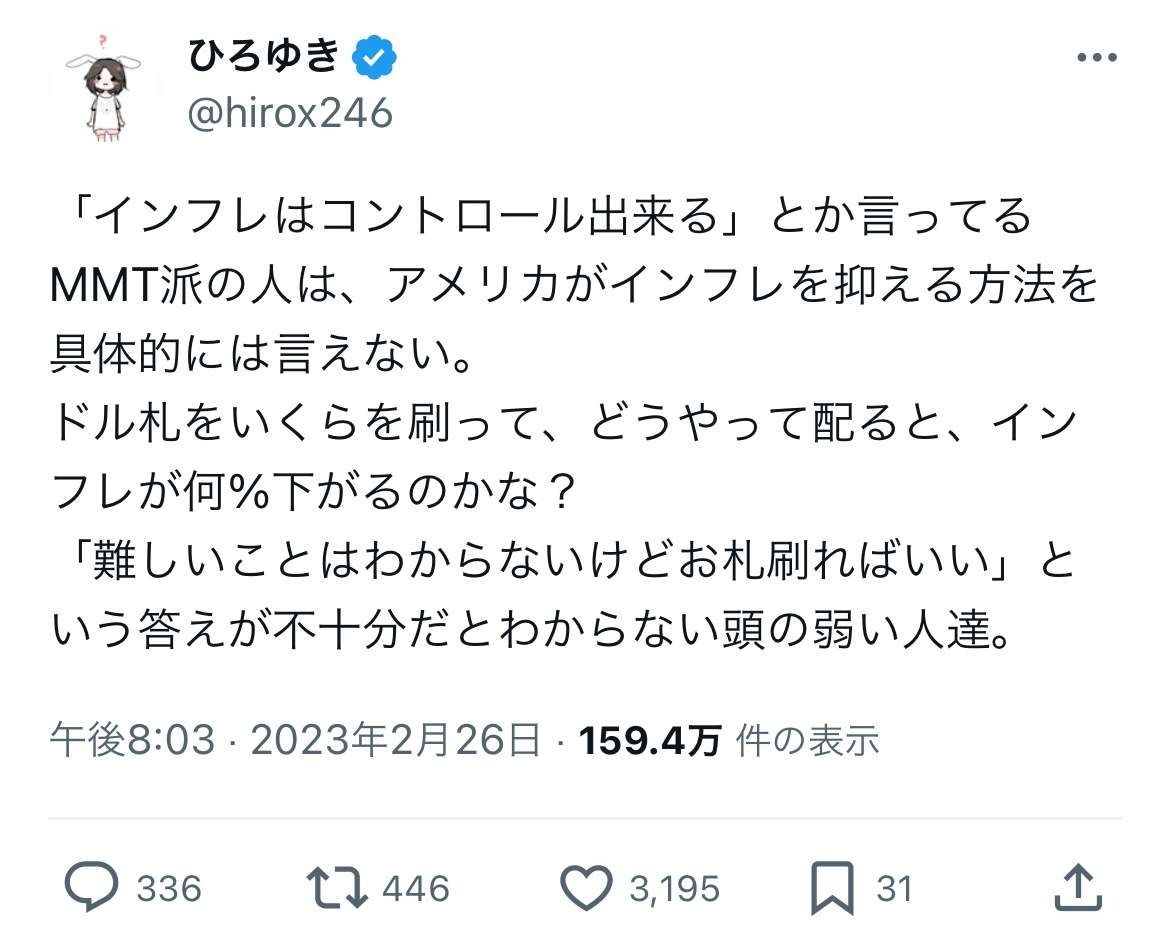
Task: Open the profile via display name ひろゆき
Action: click(264, 58)
